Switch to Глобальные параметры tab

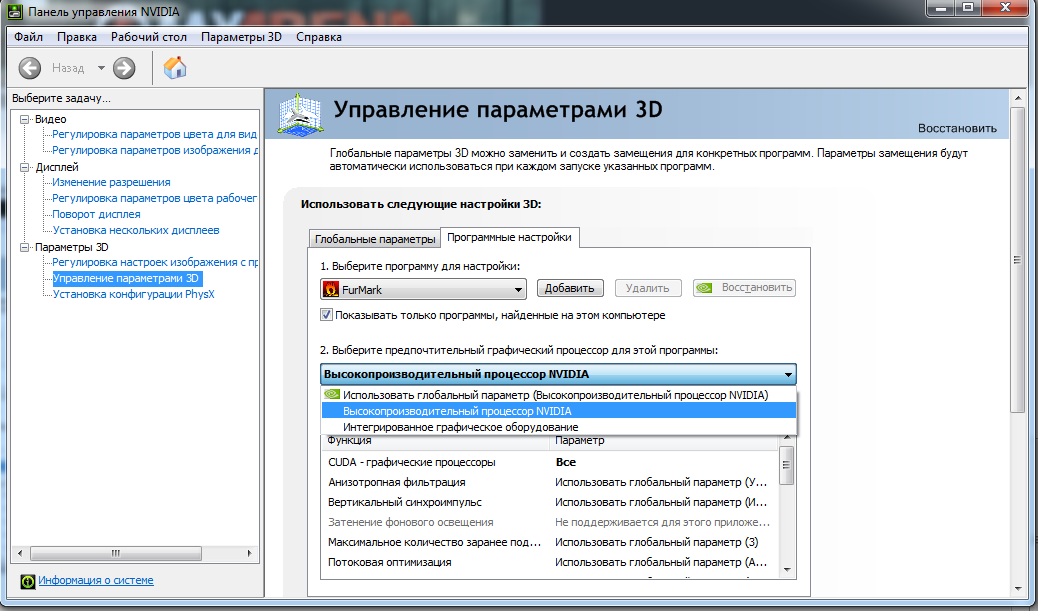click(375, 239)
